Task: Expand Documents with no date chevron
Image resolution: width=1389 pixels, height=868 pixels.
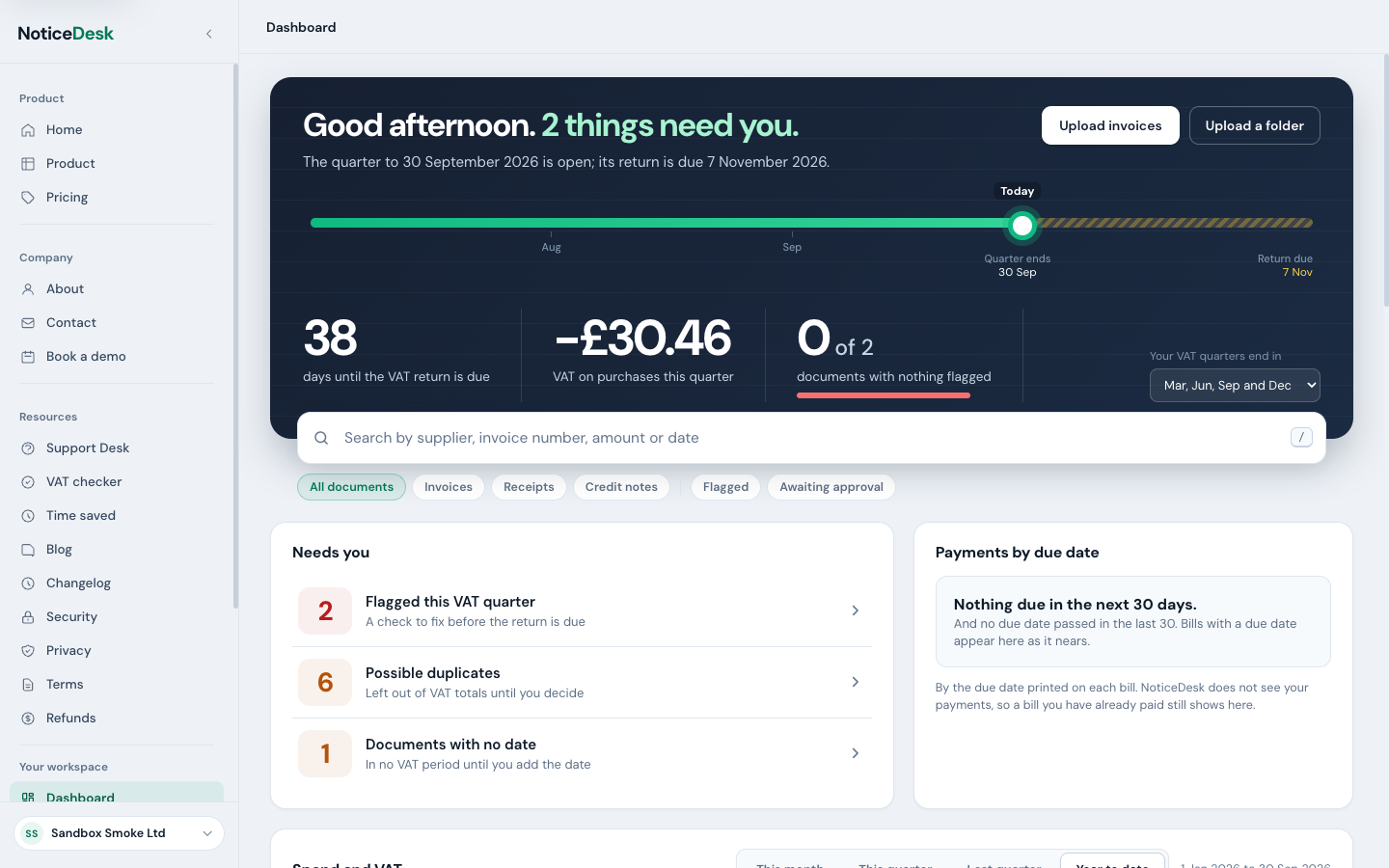Action: click(856, 753)
